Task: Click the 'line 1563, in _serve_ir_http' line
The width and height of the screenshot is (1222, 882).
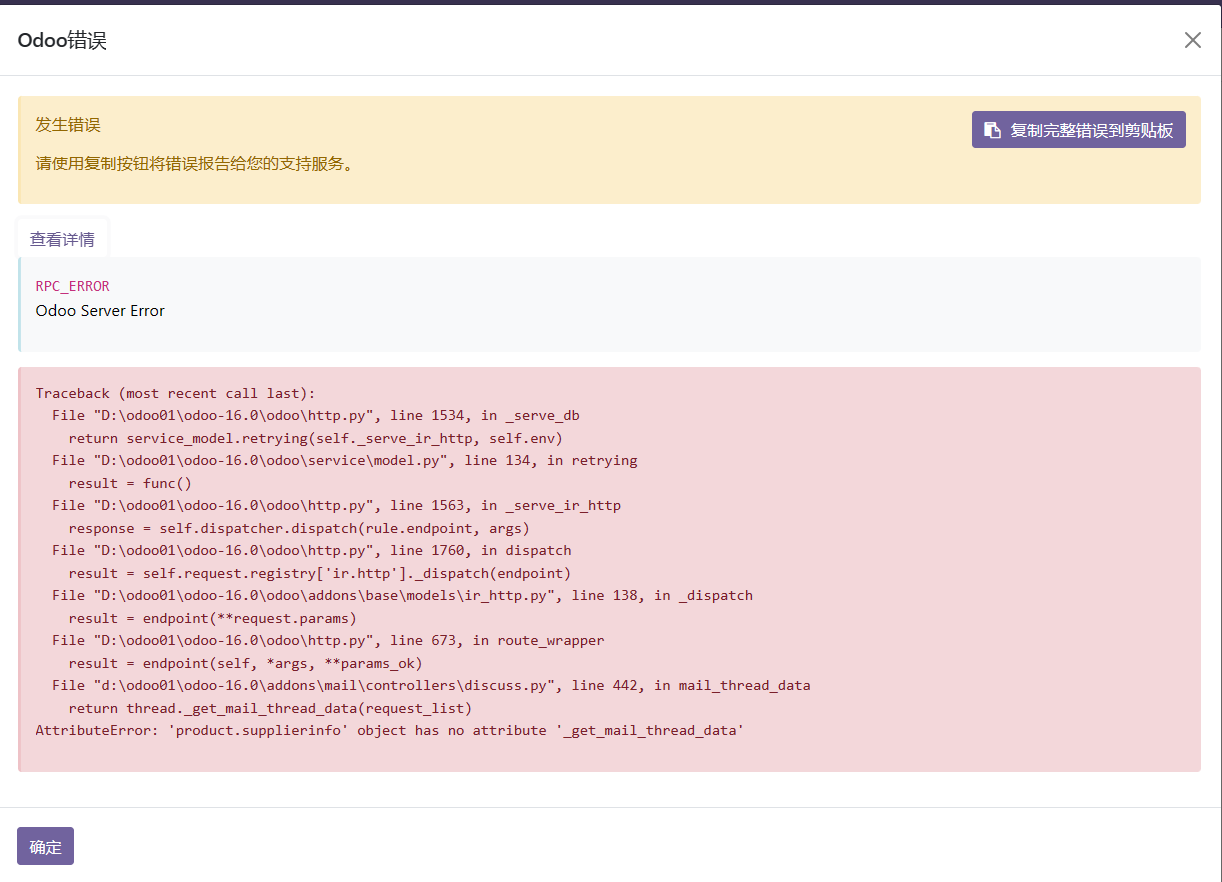Action: (337, 505)
